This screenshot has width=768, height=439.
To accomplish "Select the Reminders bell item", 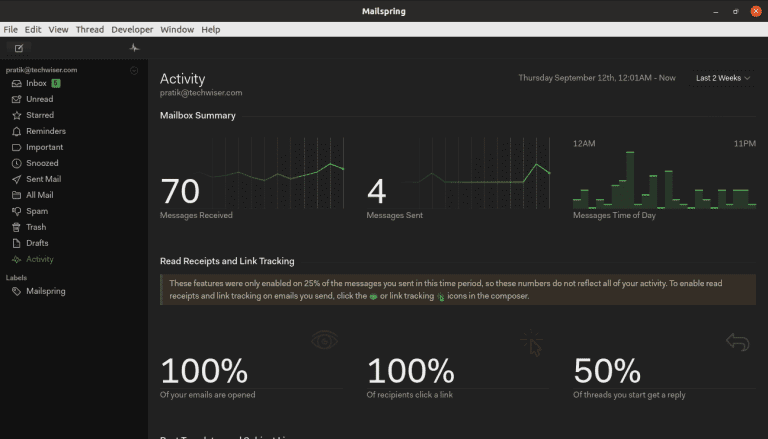I will click(x=45, y=131).
